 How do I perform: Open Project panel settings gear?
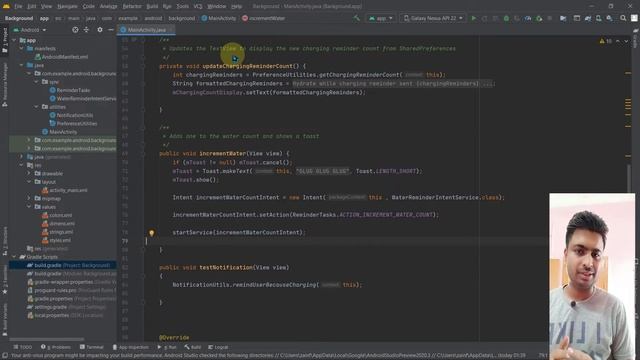tap(100, 30)
